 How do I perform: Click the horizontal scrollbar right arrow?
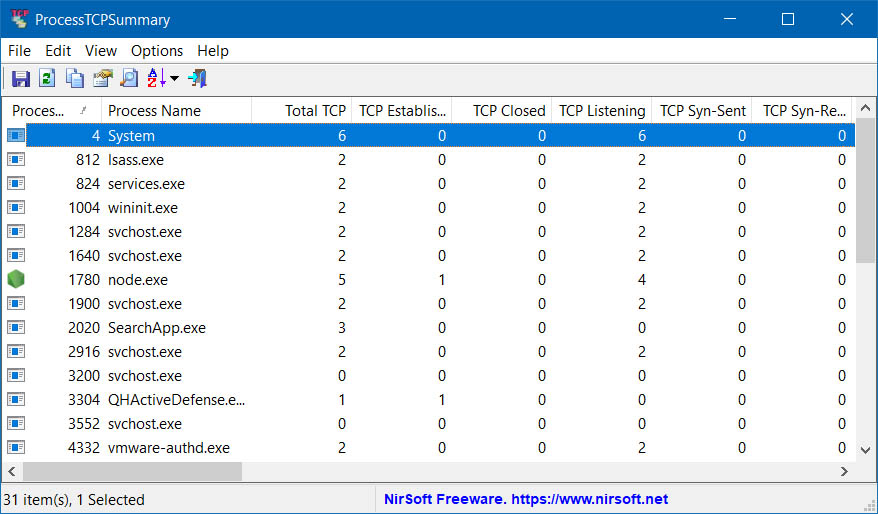pyautogui.click(x=844, y=471)
